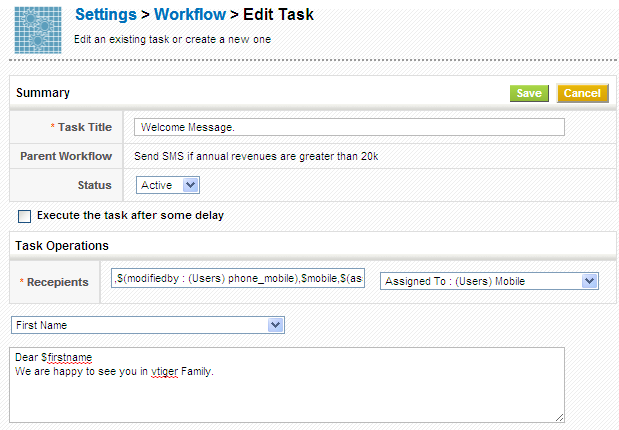
Task: Expand the Assigned To (Users) Mobile dropdown
Action: [489, 281]
